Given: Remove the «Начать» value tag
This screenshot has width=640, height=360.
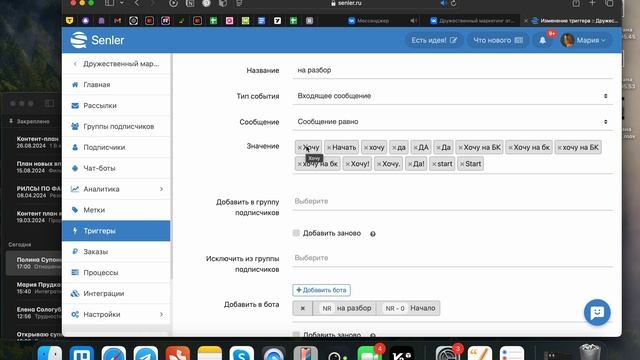Looking at the screenshot, I should tap(329, 147).
